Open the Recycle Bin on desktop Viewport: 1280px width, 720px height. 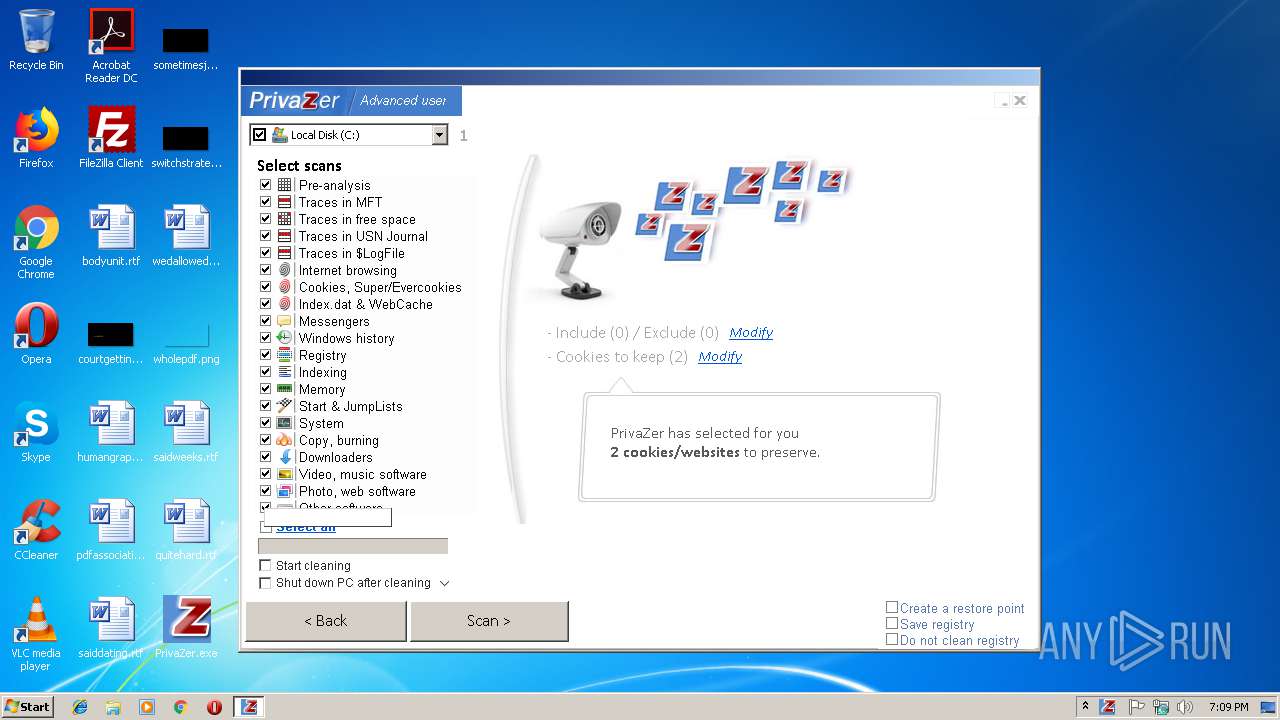36,40
